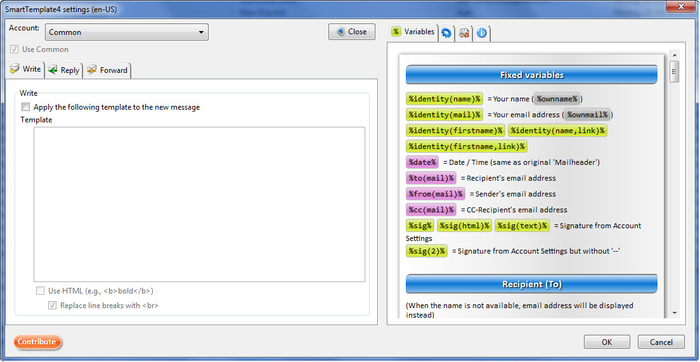Click the Fixed variables header bar
Screen dimensions: 700x362
click(x=531, y=75)
